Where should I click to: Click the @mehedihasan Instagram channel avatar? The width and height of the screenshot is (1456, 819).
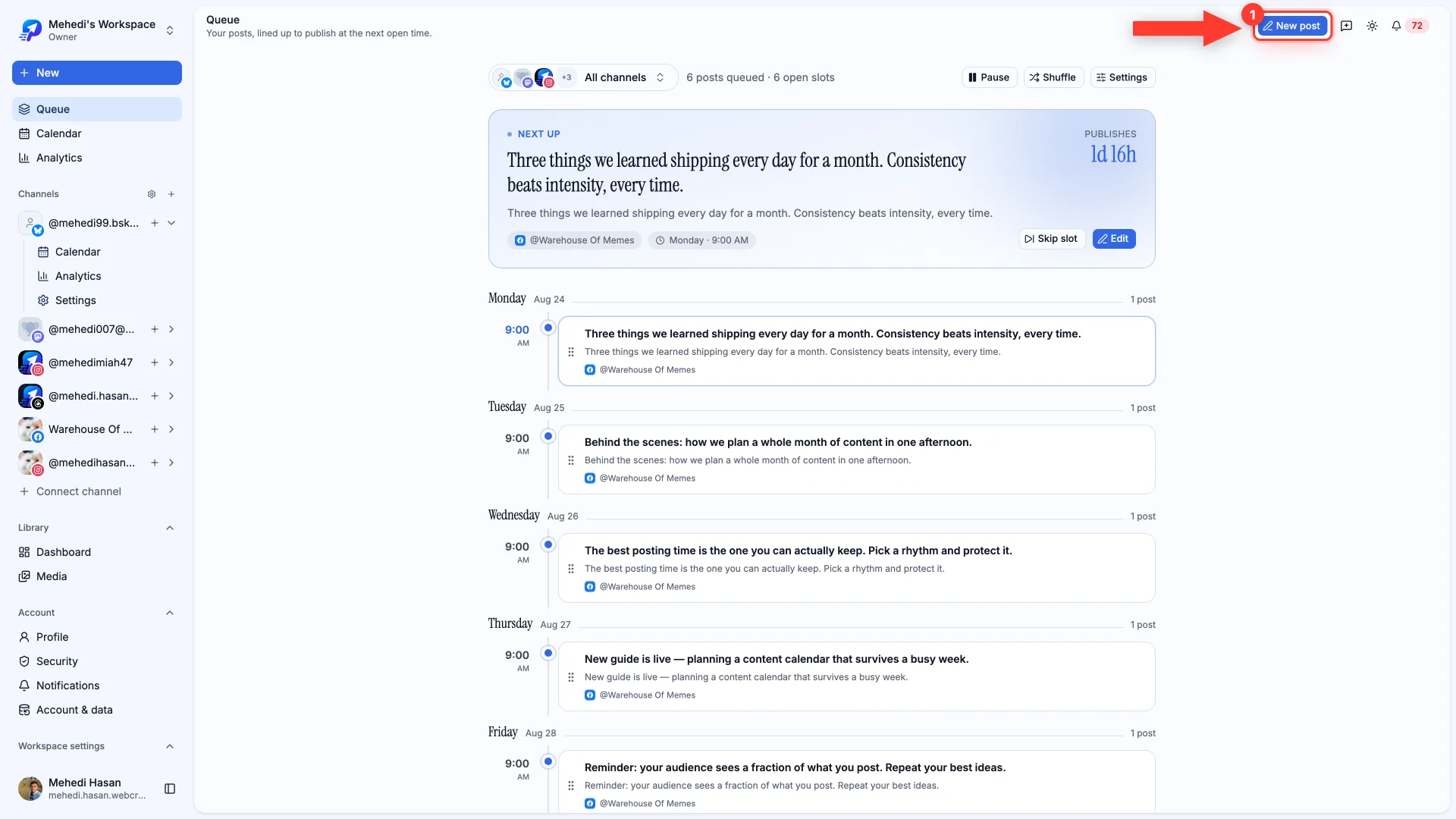tap(30, 463)
